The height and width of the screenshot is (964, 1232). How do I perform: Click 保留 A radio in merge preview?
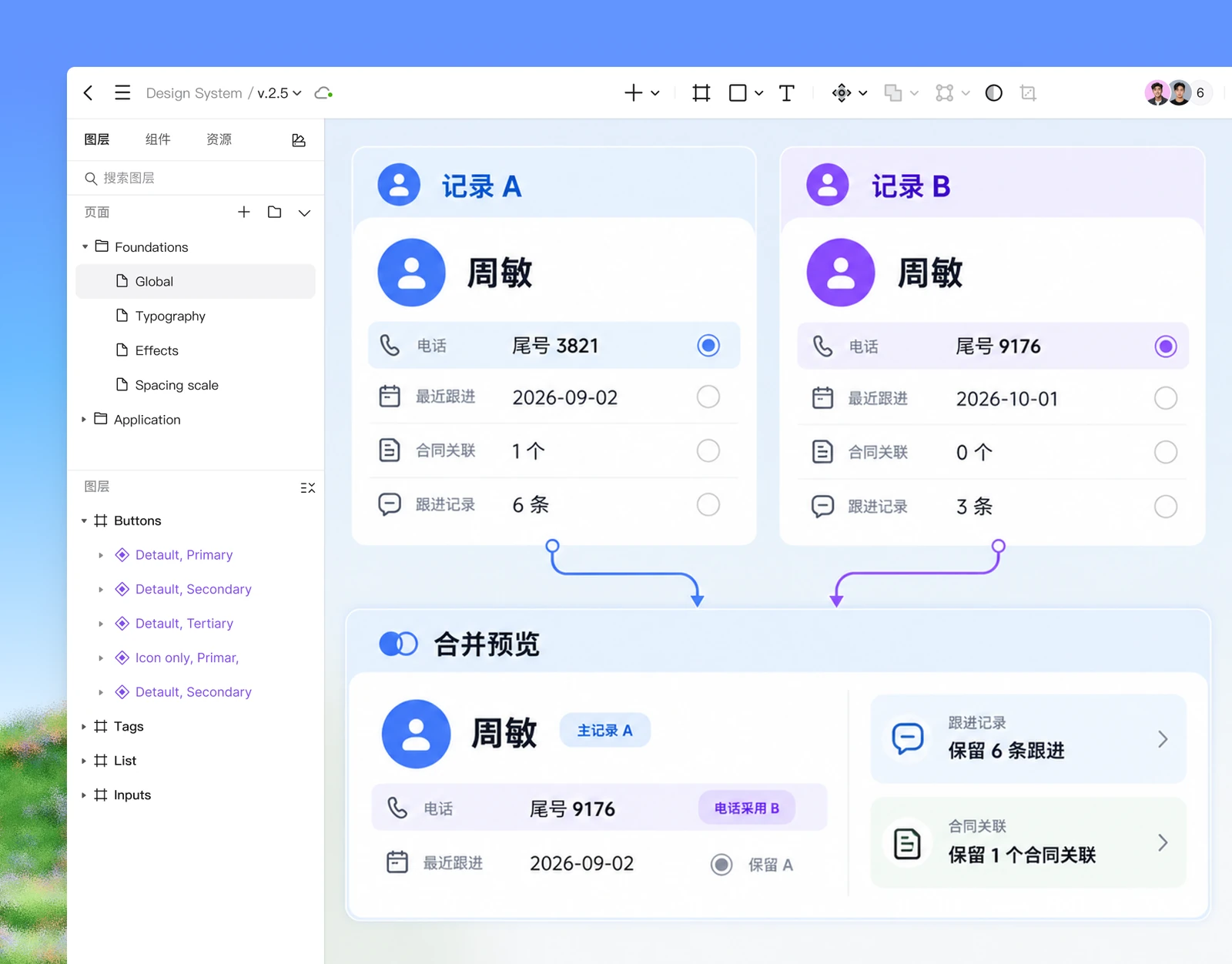(721, 865)
